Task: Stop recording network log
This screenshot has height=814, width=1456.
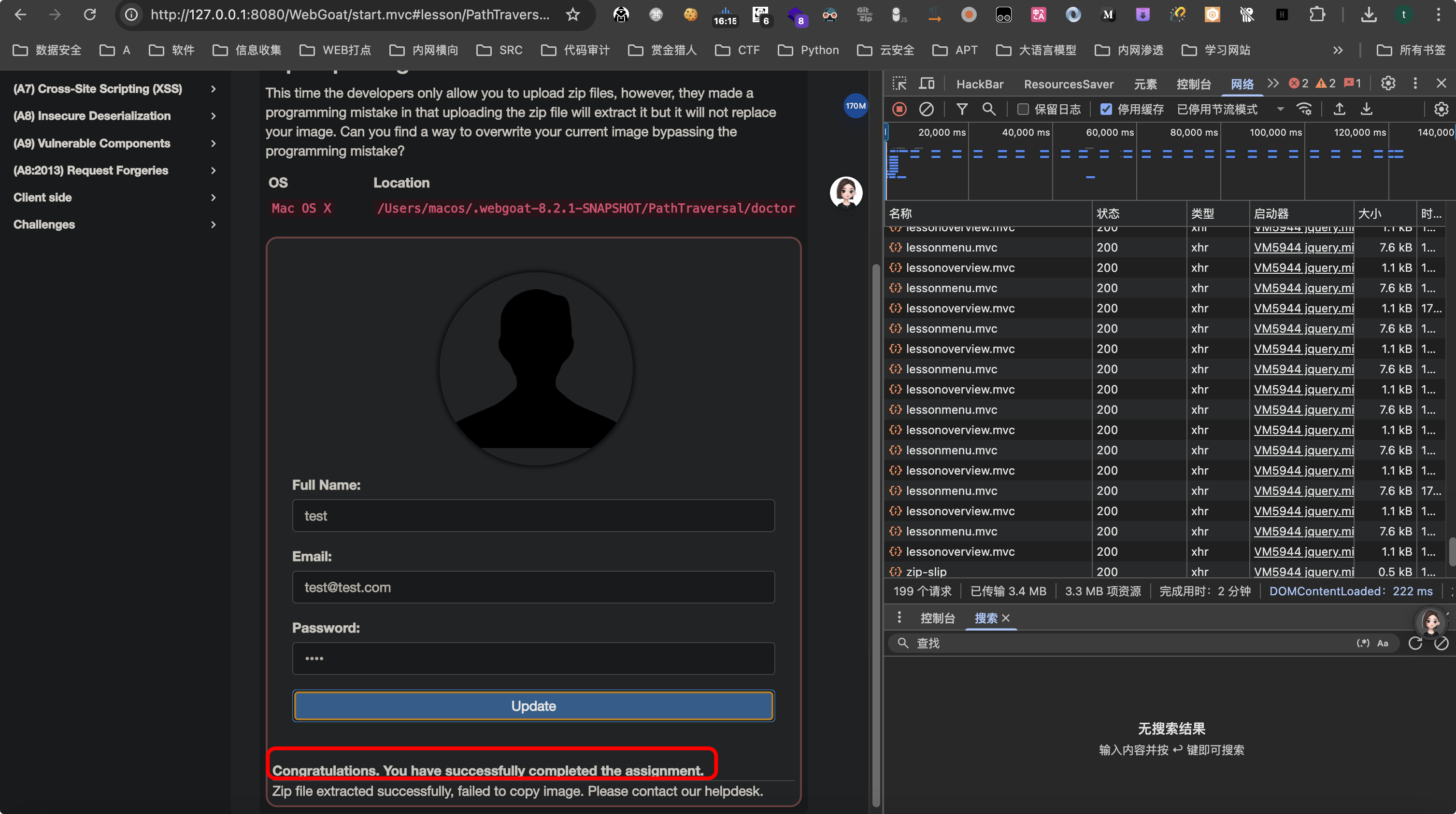Action: 899,109
